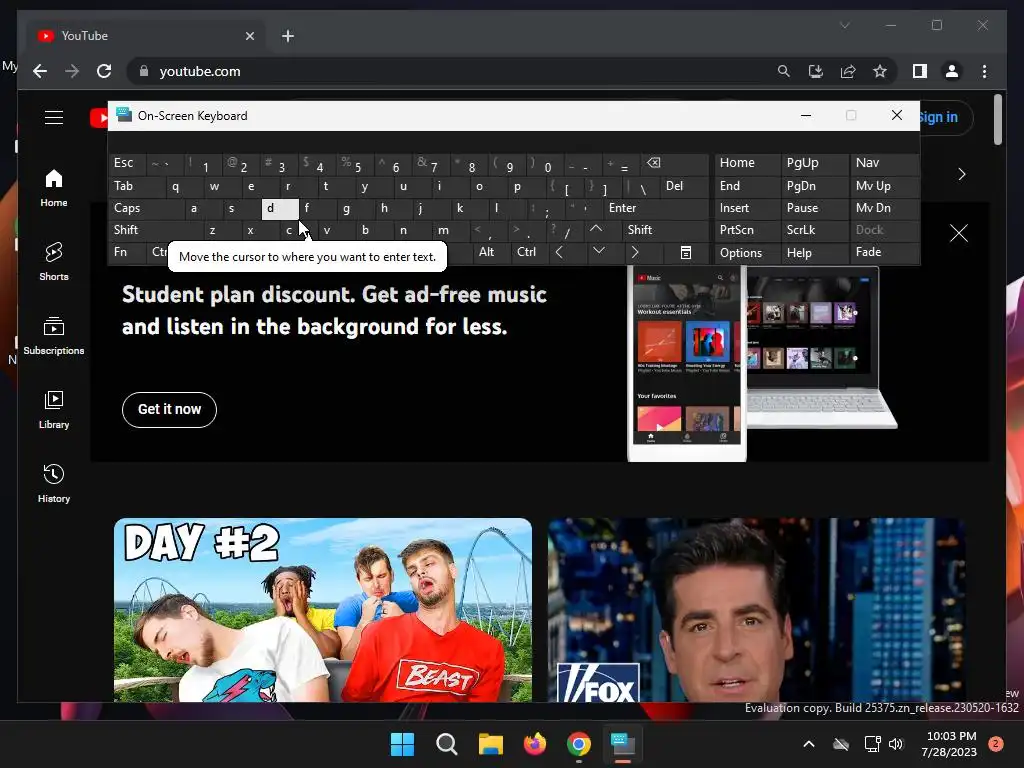Toggle the Caps lock key
Viewport: 1024px width, 768px height.
[146, 208]
